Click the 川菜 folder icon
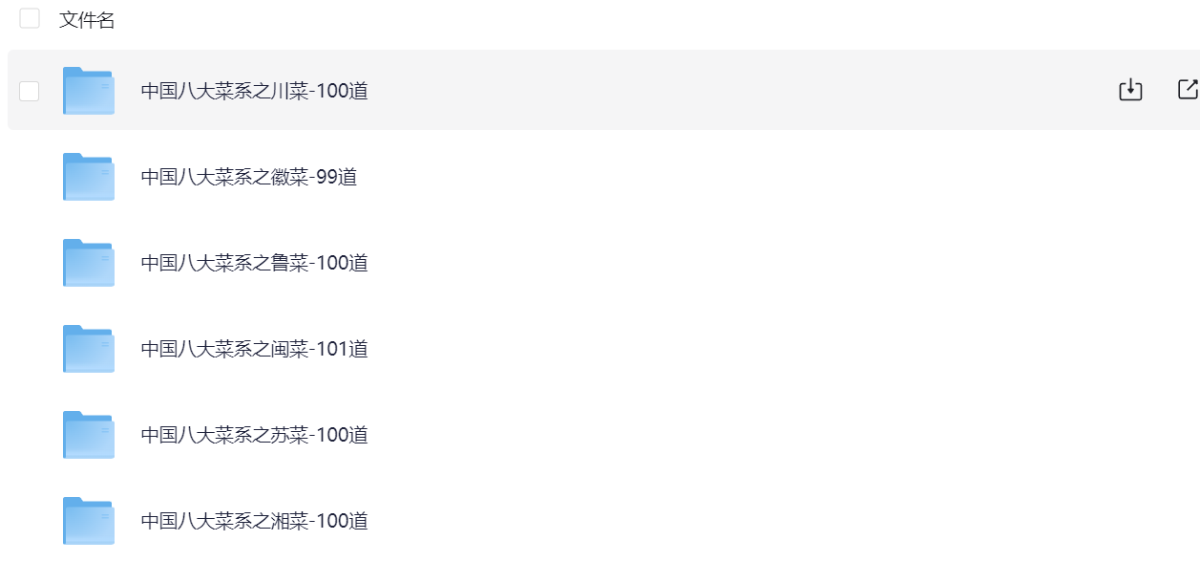1200x562 pixels. pyautogui.click(x=88, y=90)
